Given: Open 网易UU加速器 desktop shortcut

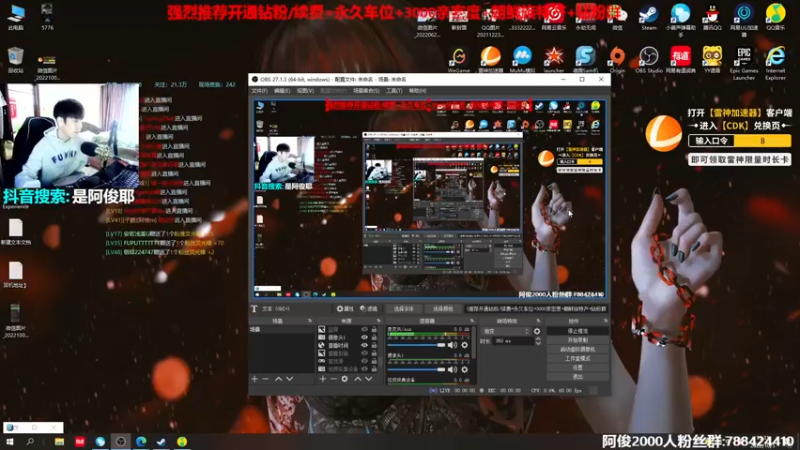Looking at the screenshot, I should coord(744,19).
